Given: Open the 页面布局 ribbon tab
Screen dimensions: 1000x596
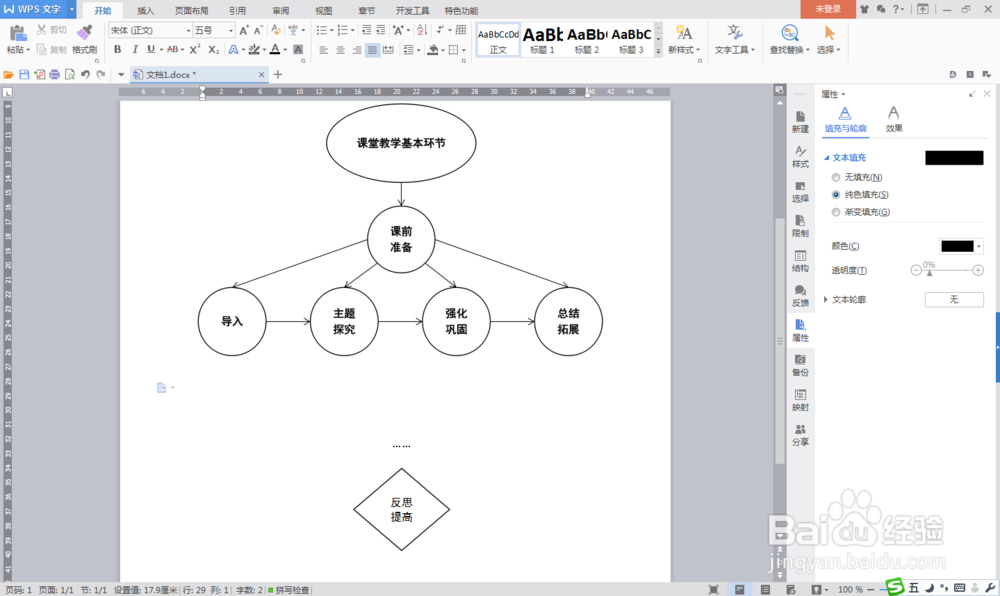Looking at the screenshot, I should [x=191, y=11].
